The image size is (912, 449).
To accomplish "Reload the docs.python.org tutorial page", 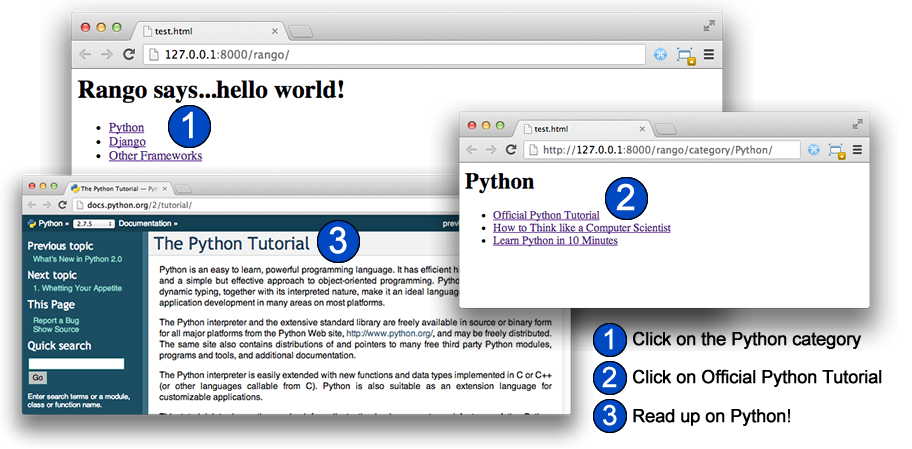I will [62, 205].
